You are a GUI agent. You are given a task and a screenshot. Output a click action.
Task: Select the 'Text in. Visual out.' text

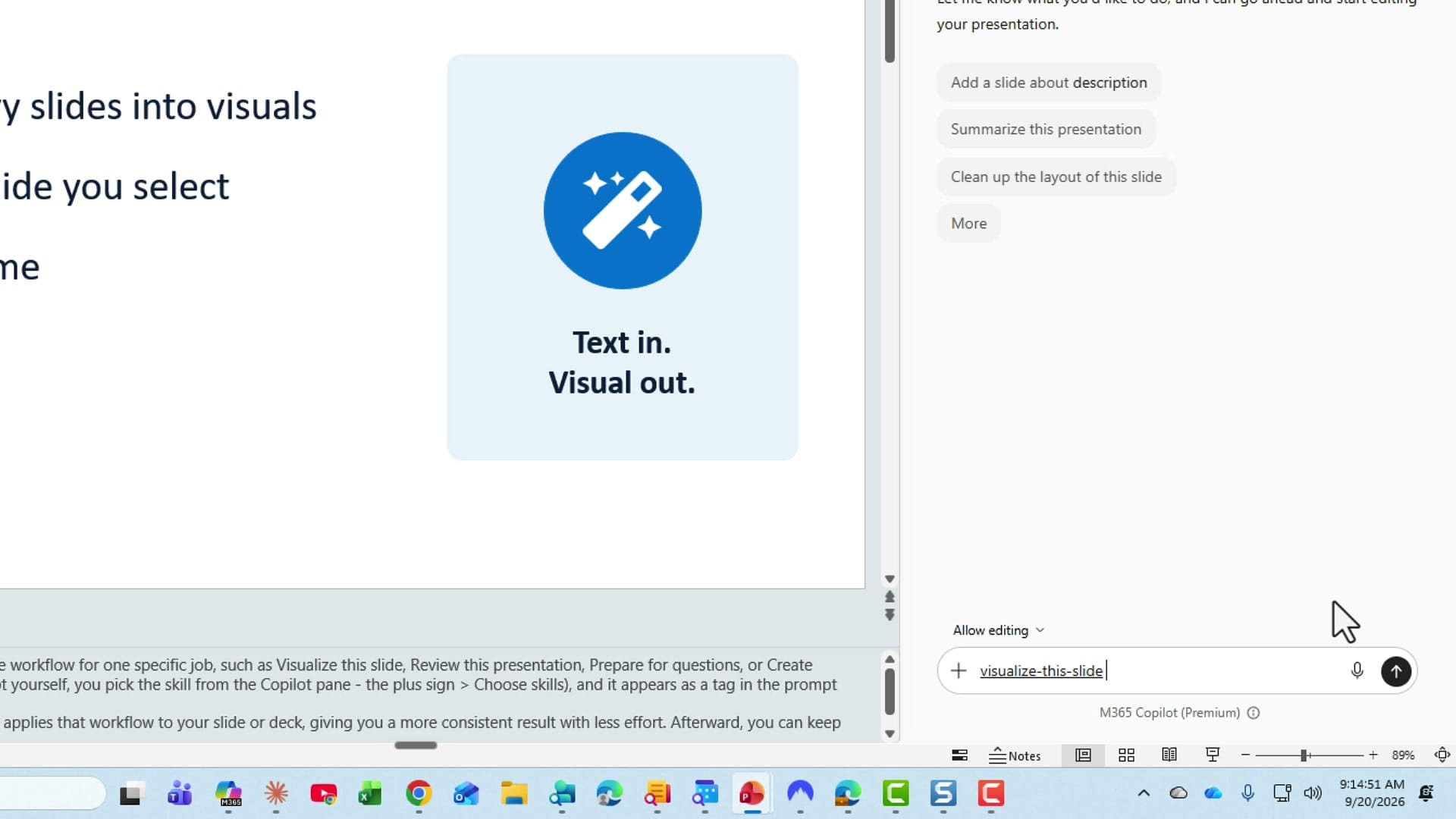[622, 362]
